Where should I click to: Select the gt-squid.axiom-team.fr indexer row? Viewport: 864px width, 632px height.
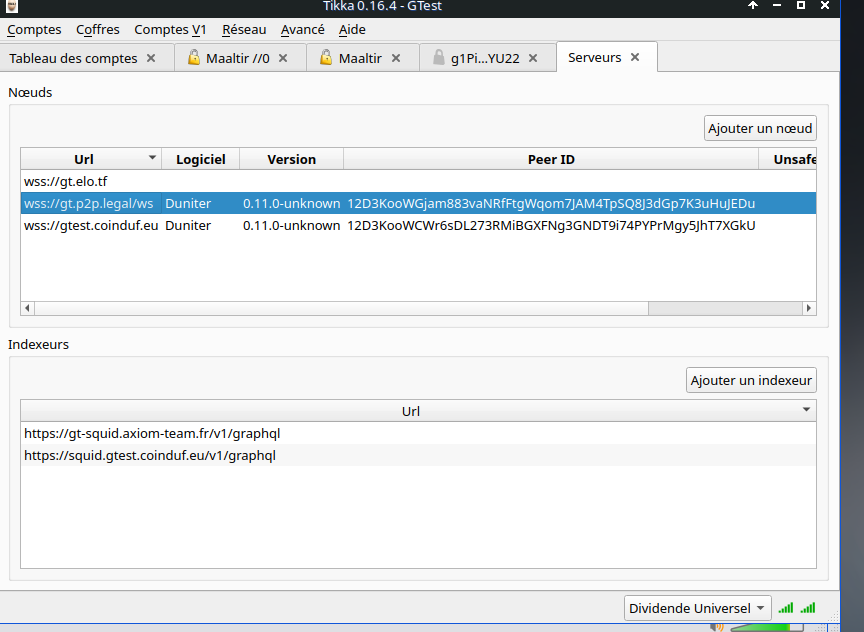tap(418, 433)
